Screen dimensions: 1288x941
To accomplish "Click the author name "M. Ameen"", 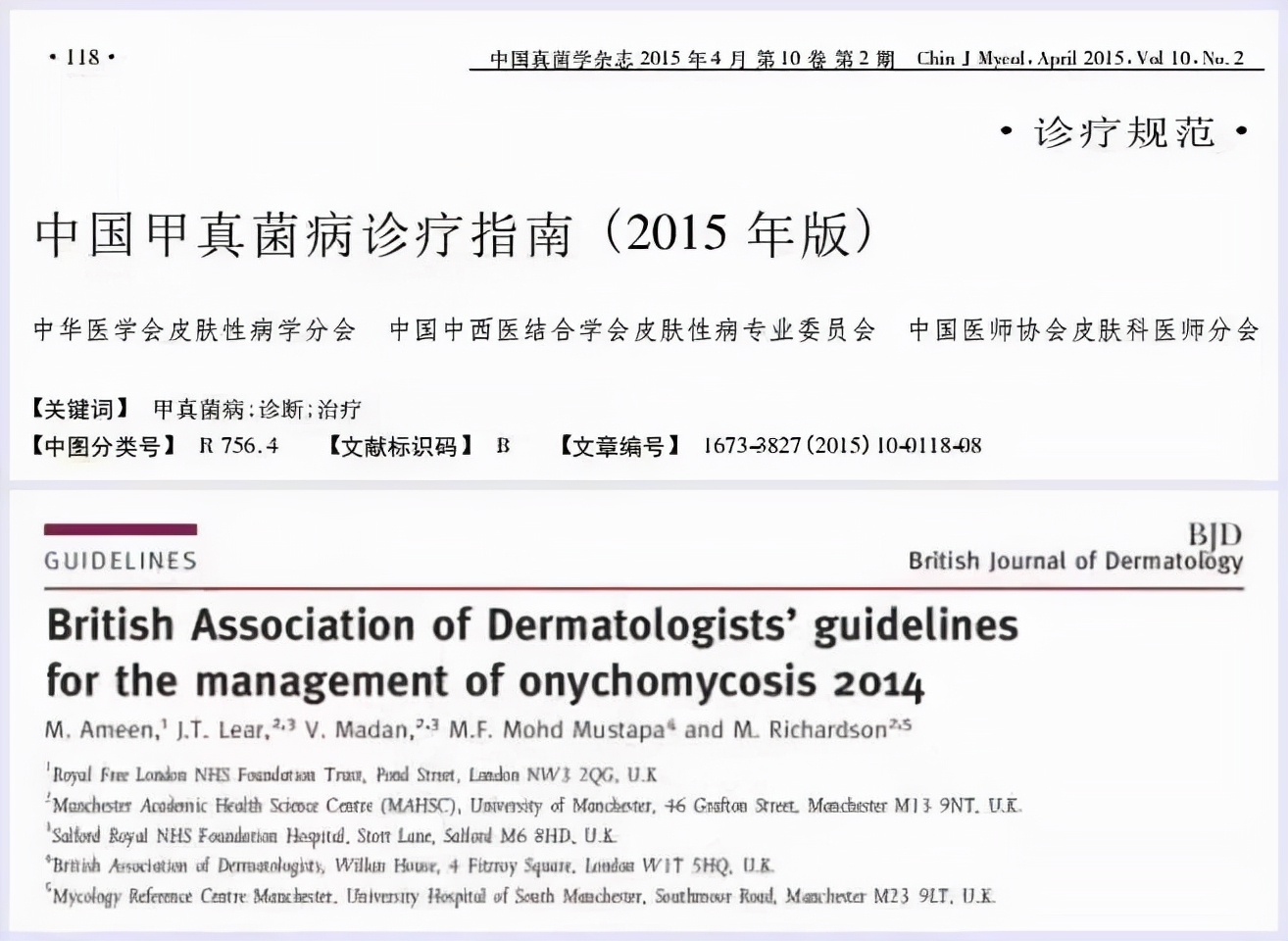I will click(100, 730).
